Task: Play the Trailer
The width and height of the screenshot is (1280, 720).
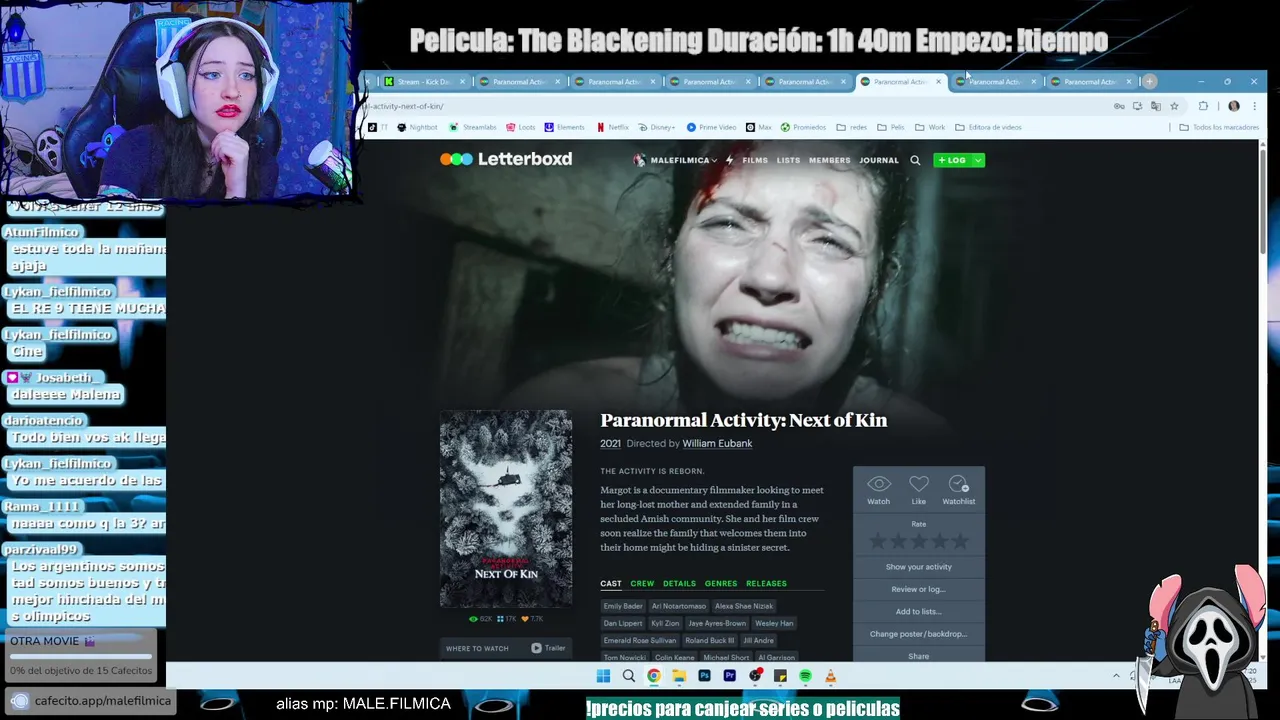Action: pos(548,648)
